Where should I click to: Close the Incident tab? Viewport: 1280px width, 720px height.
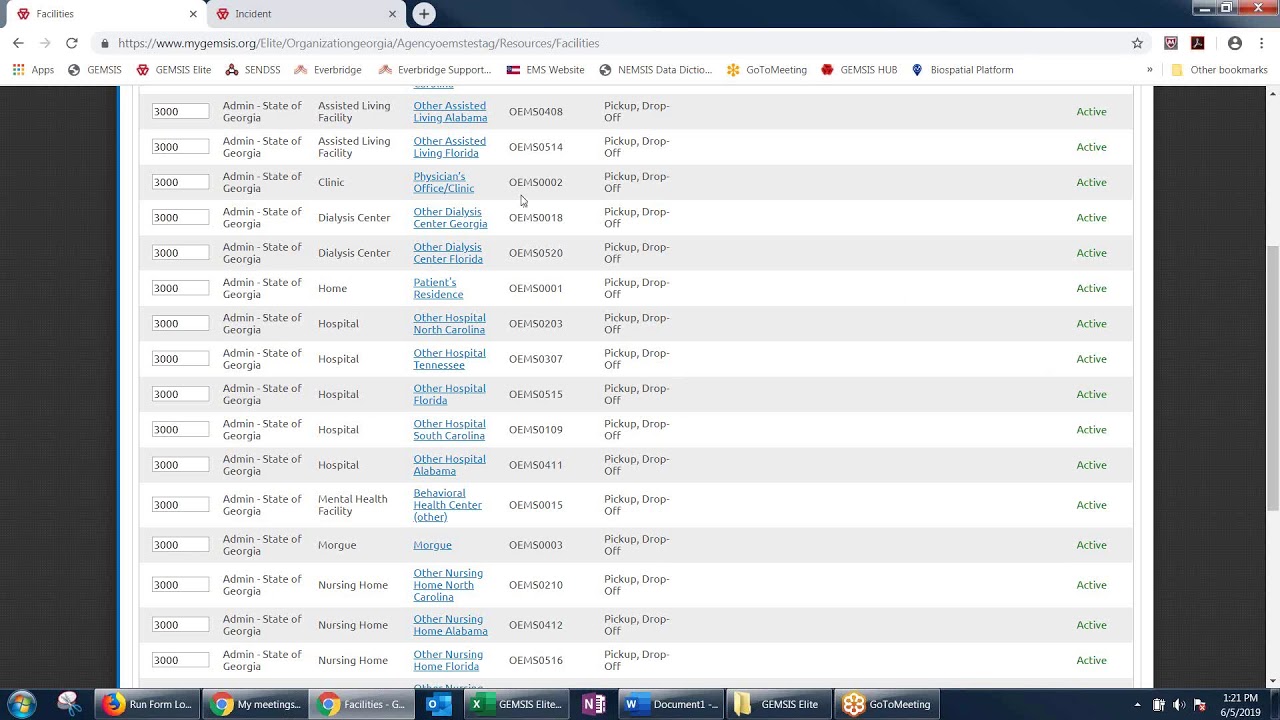click(392, 14)
